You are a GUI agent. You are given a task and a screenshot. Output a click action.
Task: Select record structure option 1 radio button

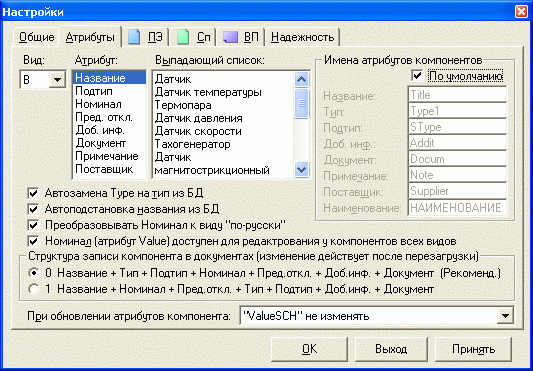(x=33, y=289)
